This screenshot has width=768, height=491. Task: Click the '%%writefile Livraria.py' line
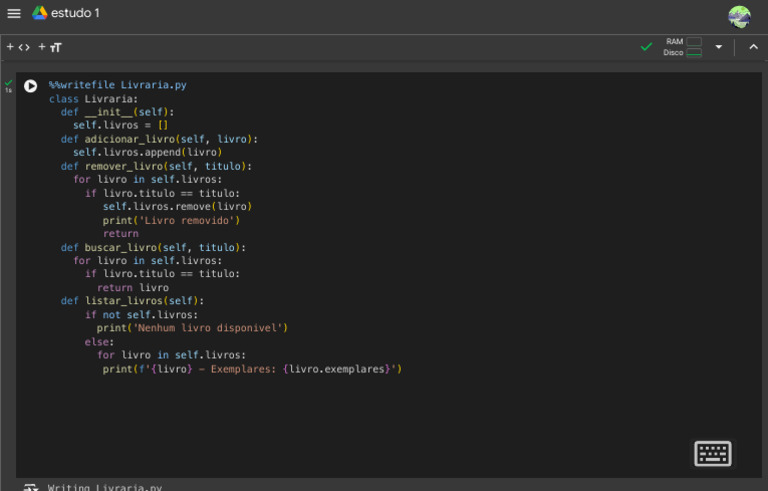pos(118,85)
